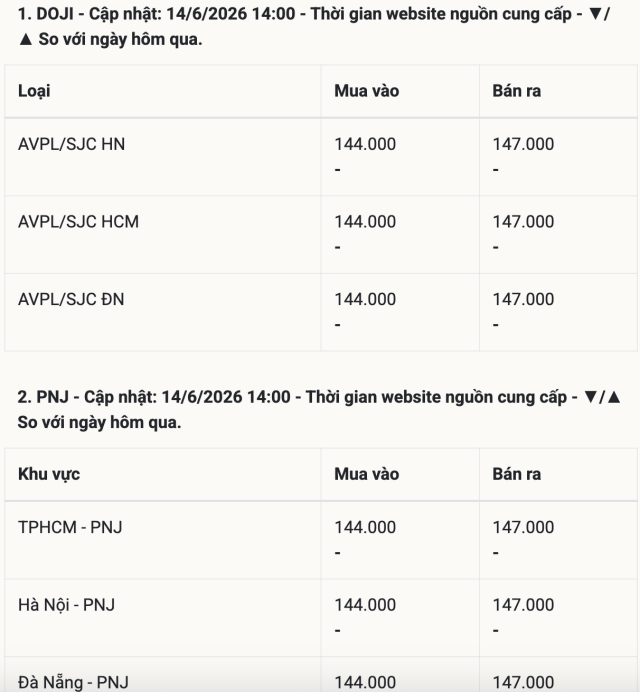640x692 pixels.
Task: Select the AVPL/SJC HN row label
Action: coord(72,144)
